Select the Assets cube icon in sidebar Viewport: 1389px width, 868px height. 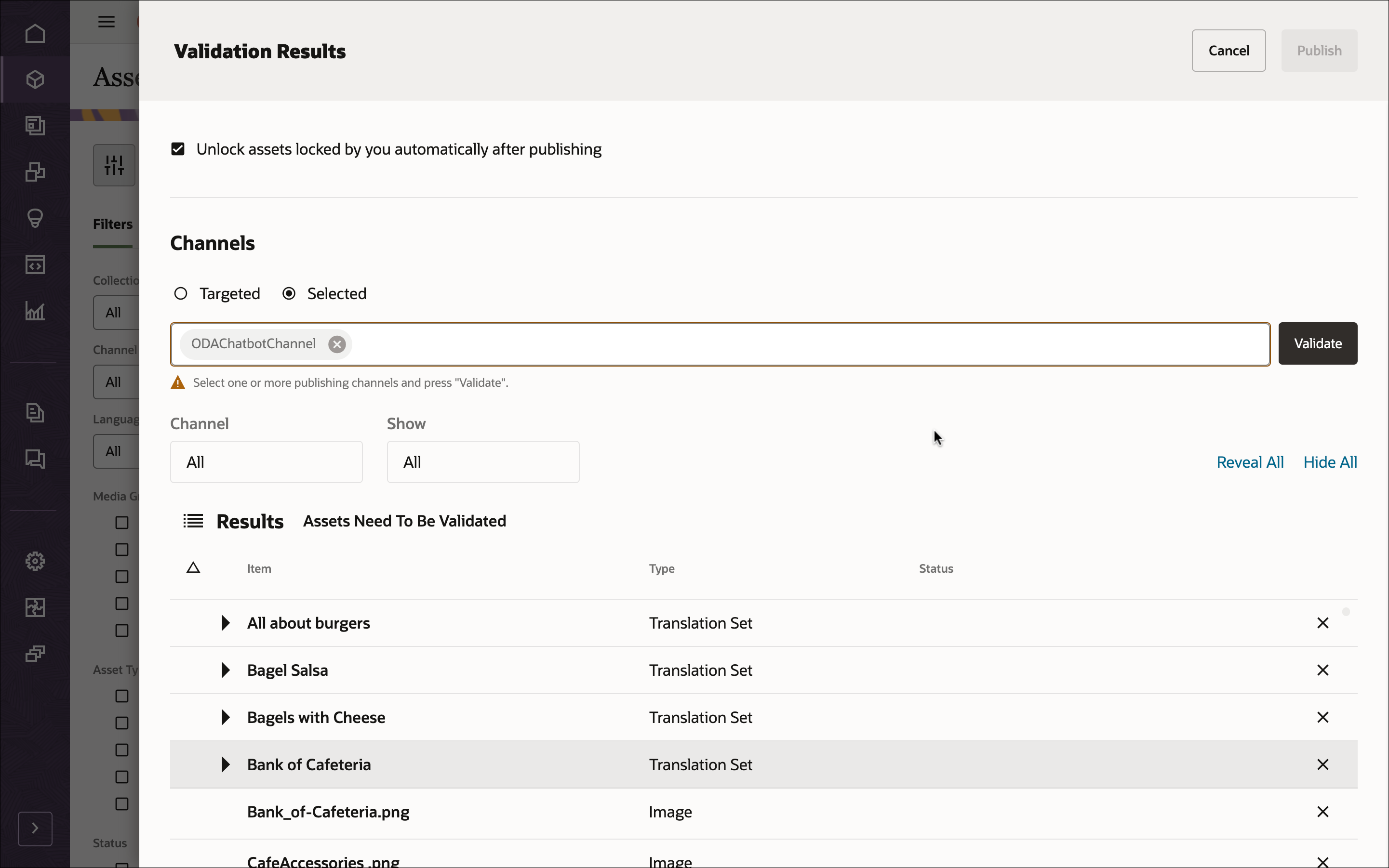tap(35, 79)
